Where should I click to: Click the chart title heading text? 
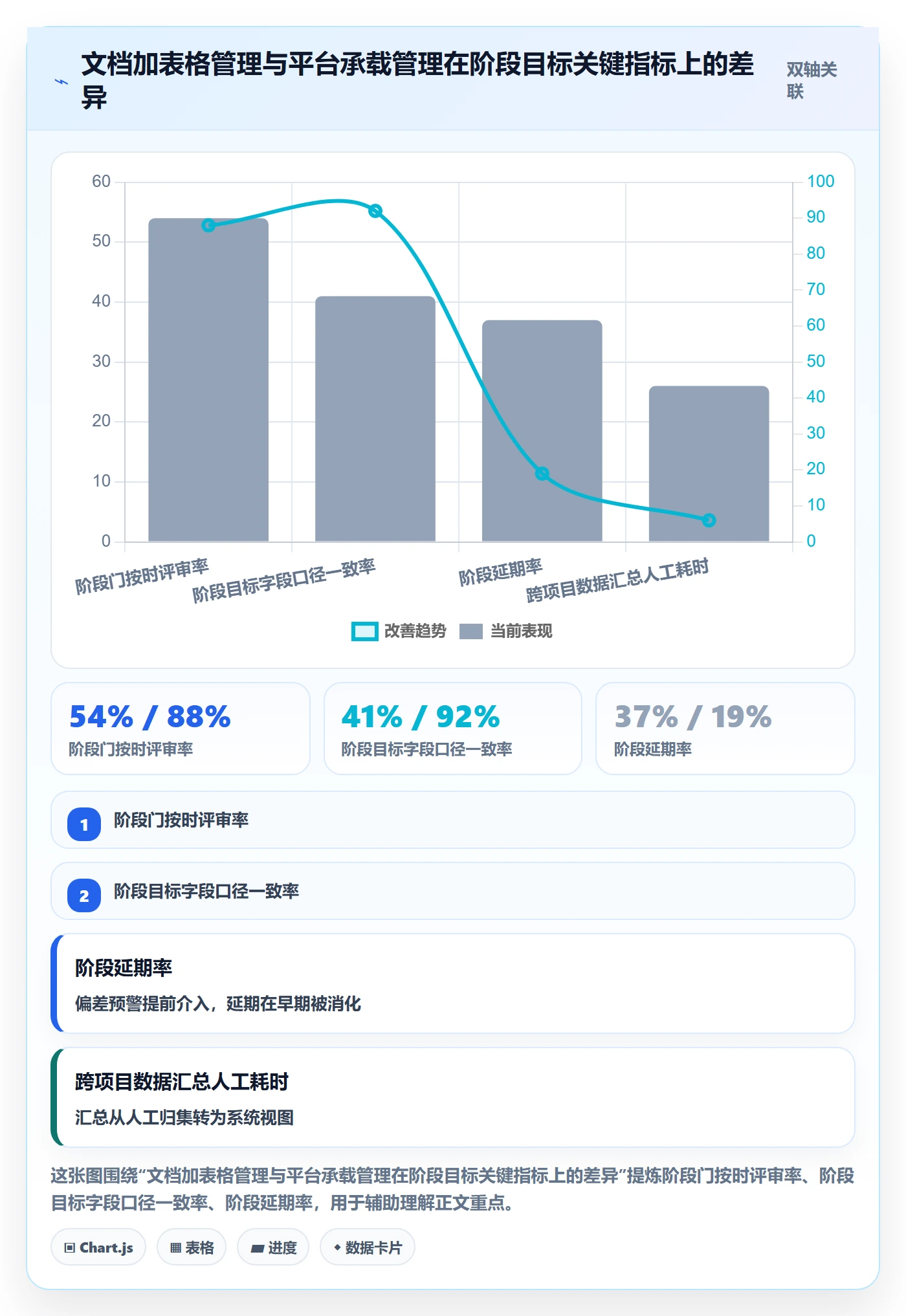click(417, 81)
